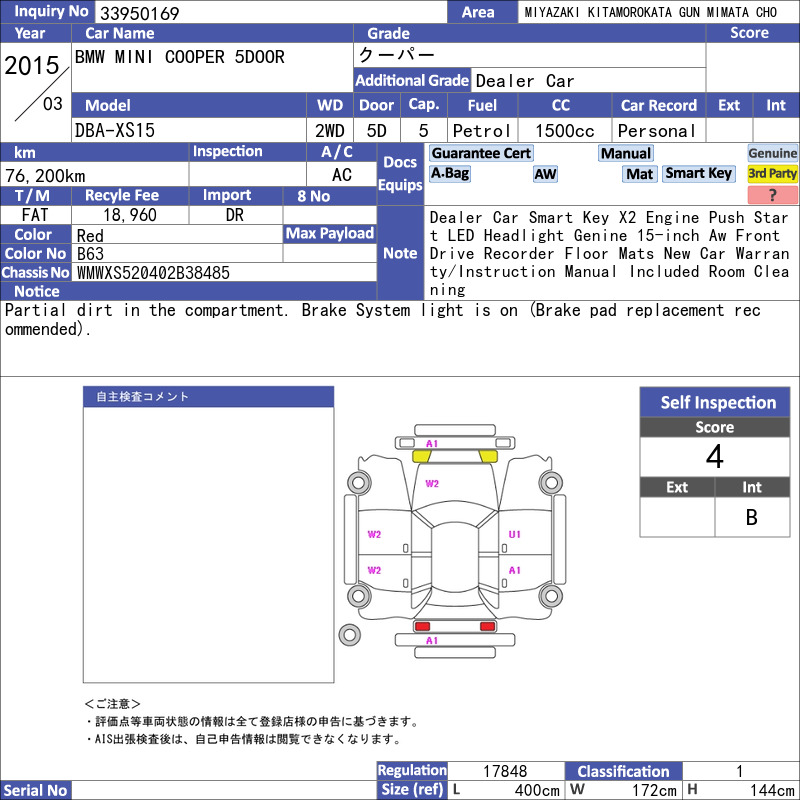Click the <ご注意> caution heading

tap(112, 704)
